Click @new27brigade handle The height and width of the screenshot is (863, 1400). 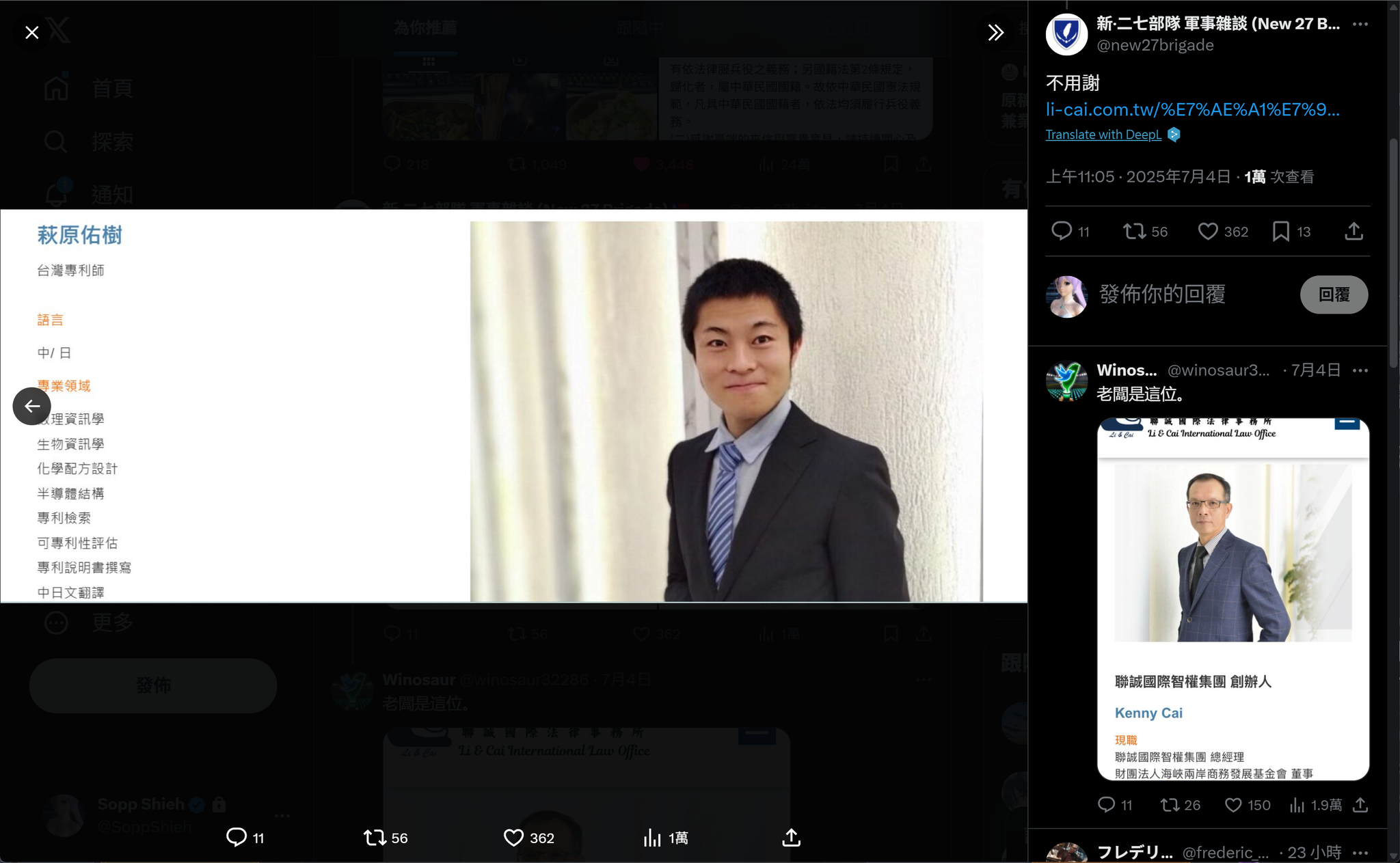point(1155,45)
